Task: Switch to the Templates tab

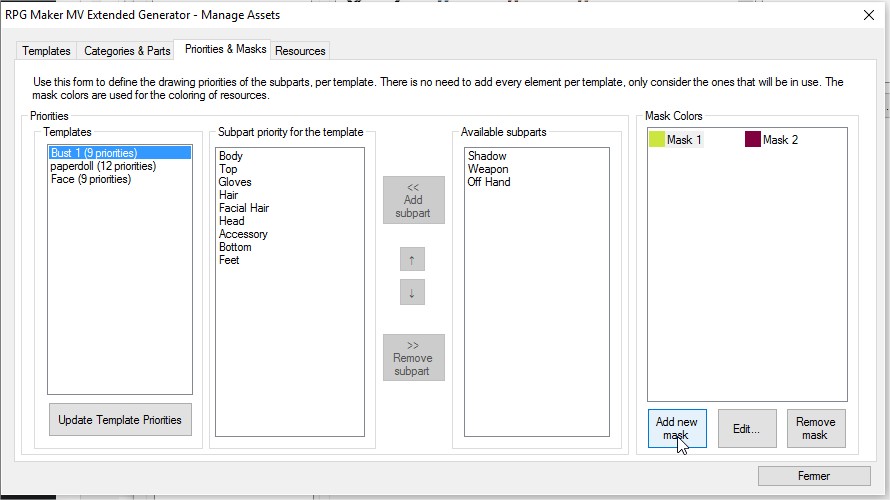Action: (x=47, y=51)
